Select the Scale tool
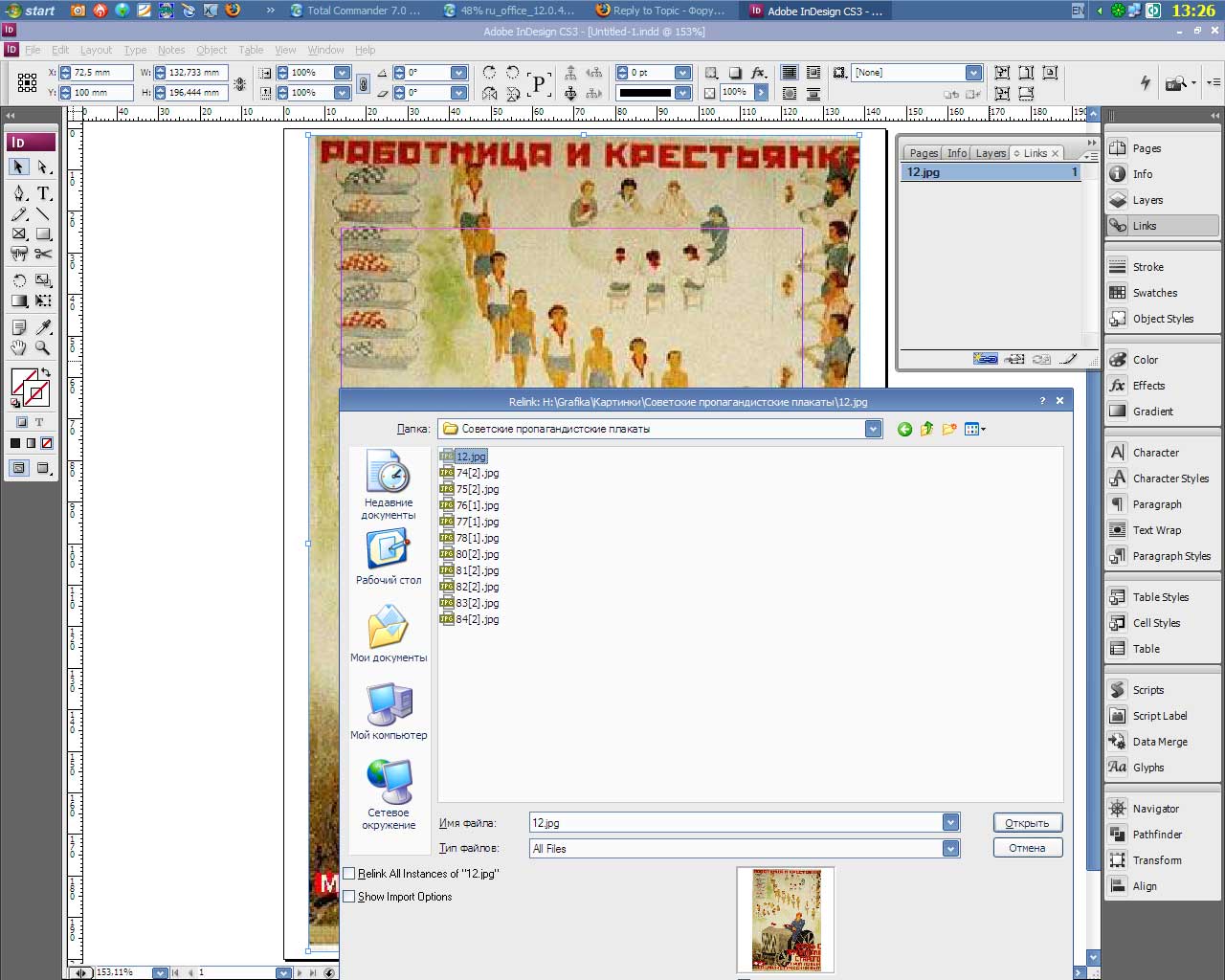The width and height of the screenshot is (1225, 980). tap(43, 280)
